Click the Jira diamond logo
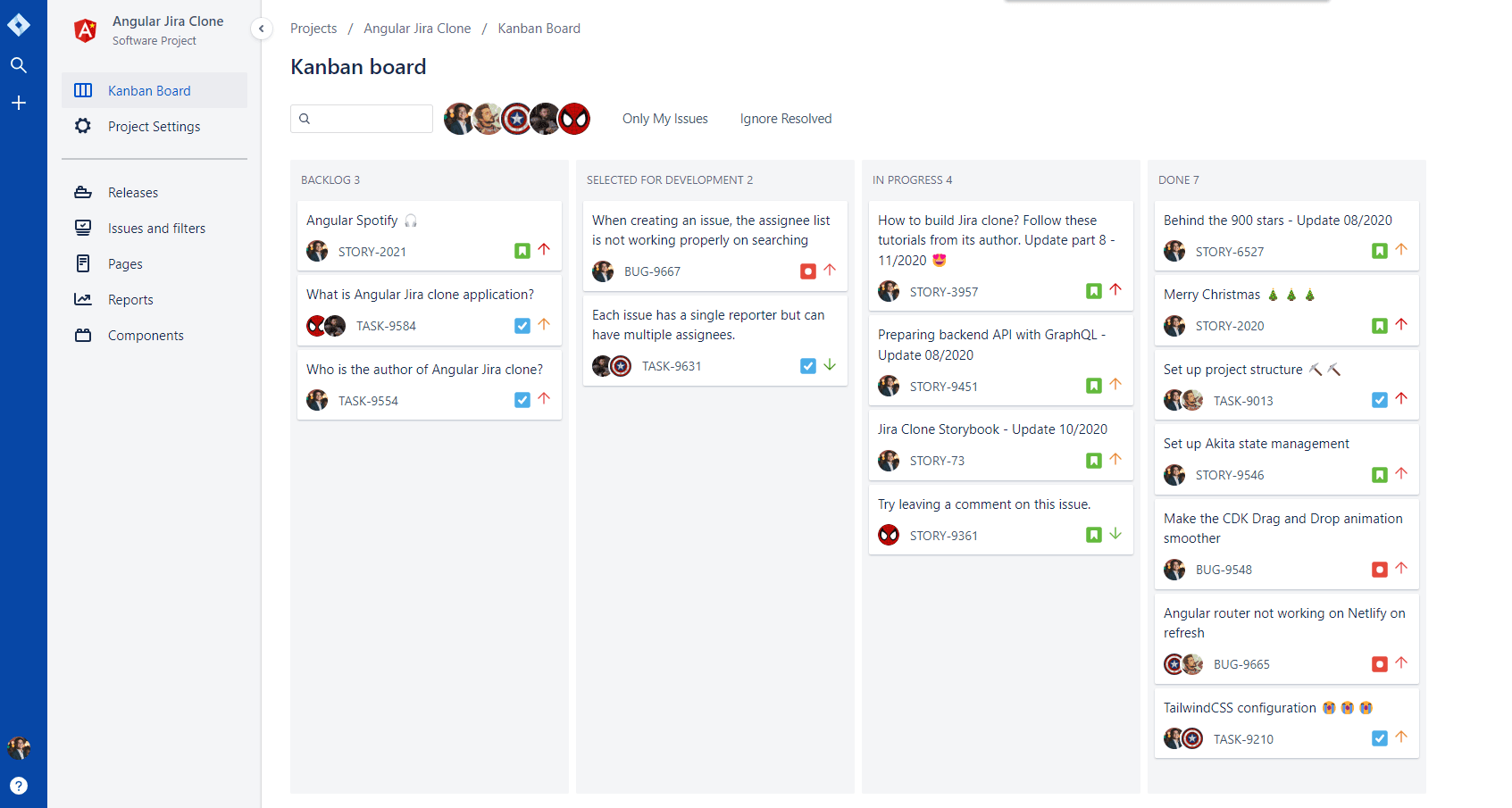 pos(18,25)
